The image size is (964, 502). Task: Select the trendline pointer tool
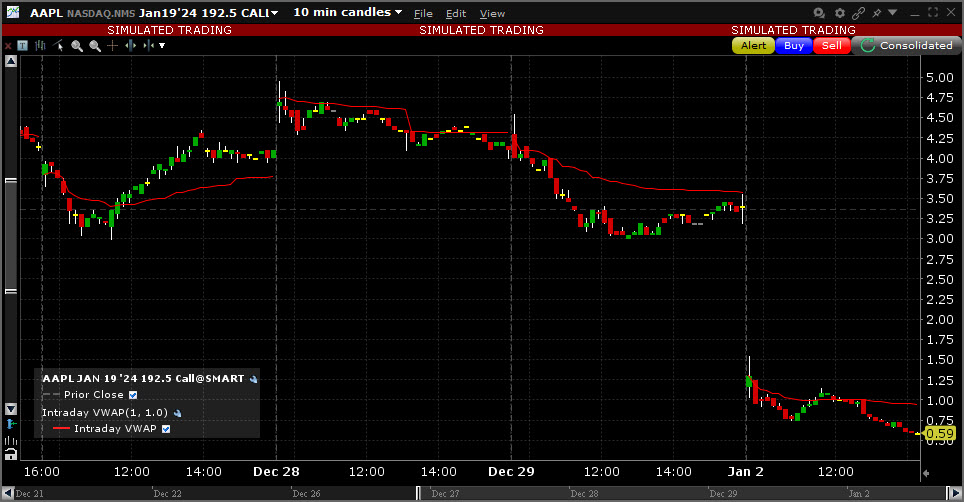point(58,45)
